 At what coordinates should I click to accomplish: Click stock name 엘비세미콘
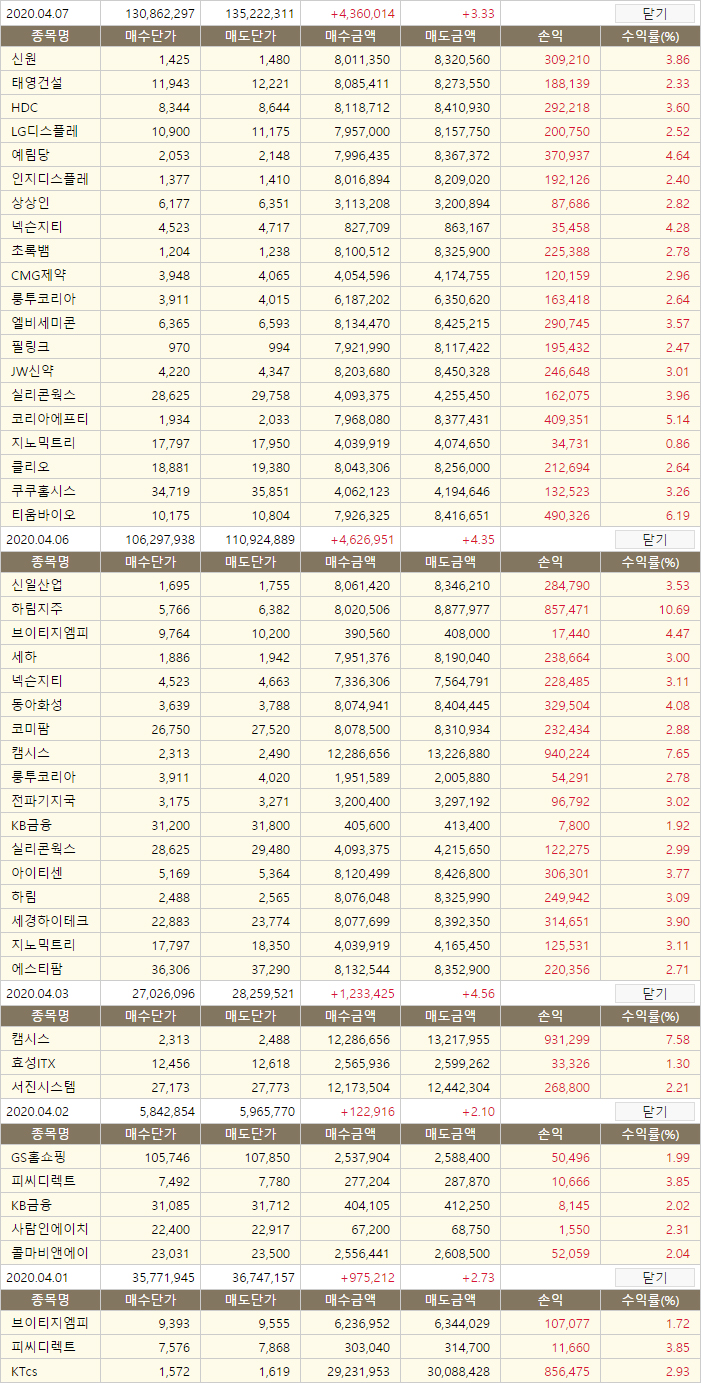click(43, 323)
